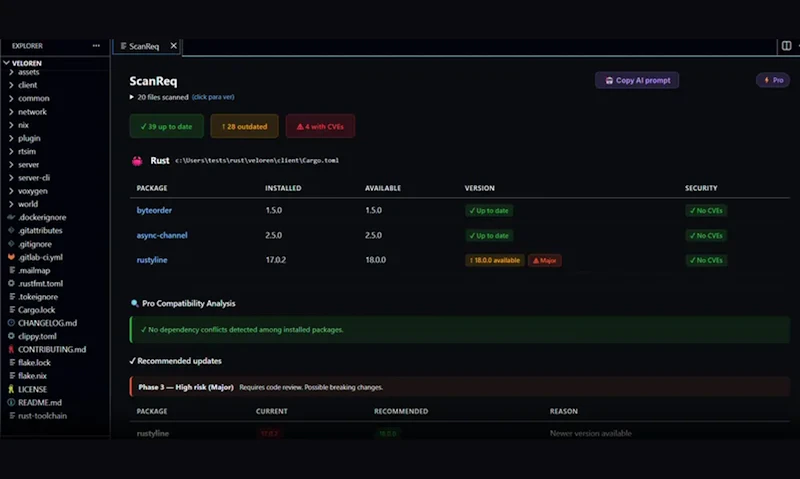Open the .gitlab-ci.yml file
This screenshot has width=800, height=479.
pyautogui.click(x=40, y=257)
